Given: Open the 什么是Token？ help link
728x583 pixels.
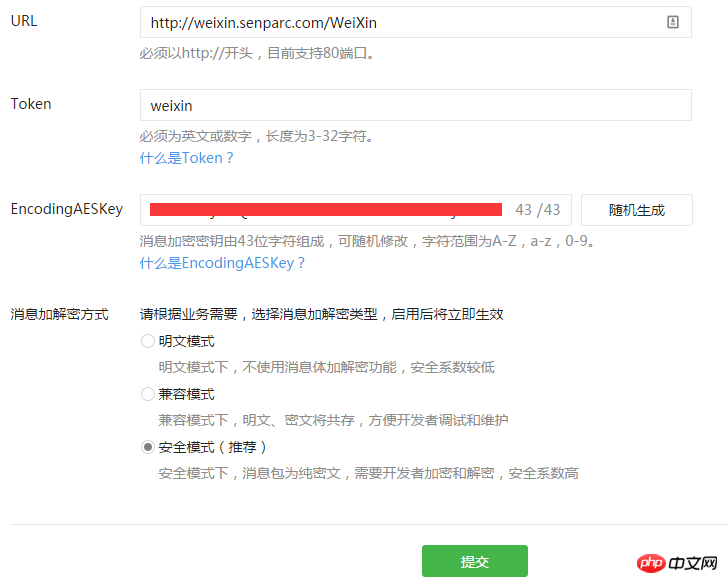Looking at the screenshot, I should pyautogui.click(x=187, y=158).
